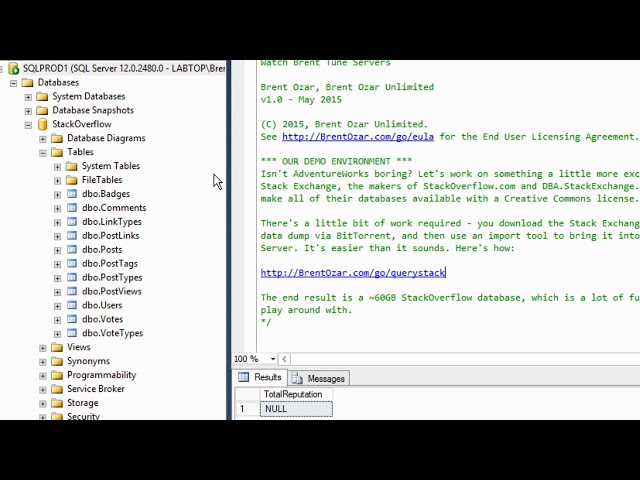Click the Databases folder icon
The height and width of the screenshot is (480, 640).
(28, 82)
